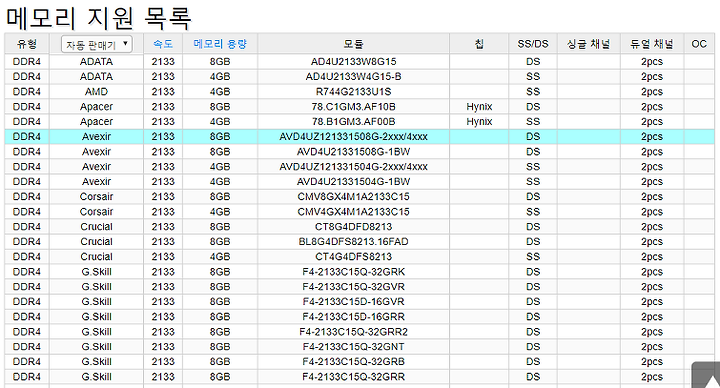Click 2133 speed in F4-2133C15Q-32GRK row
Image resolution: width=720 pixels, height=388 pixels.
pyautogui.click(x=163, y=272)
